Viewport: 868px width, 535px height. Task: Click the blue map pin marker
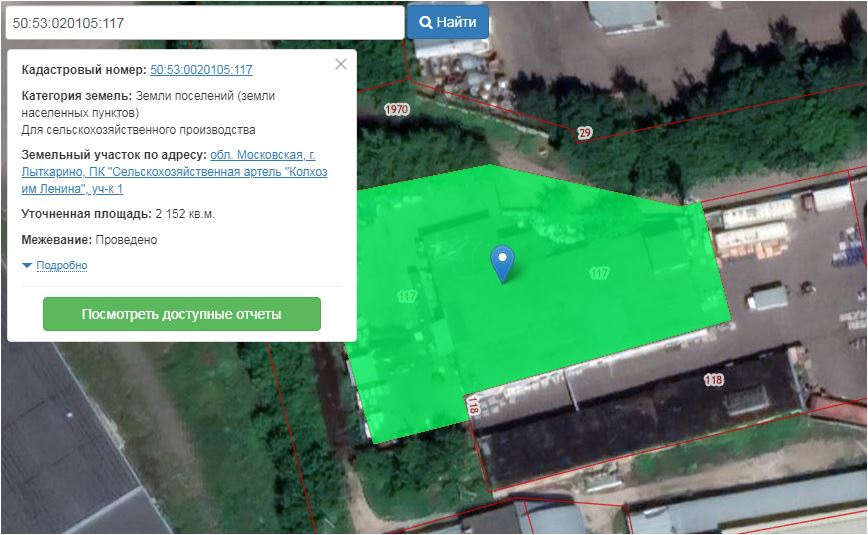[x=502, y=264]
